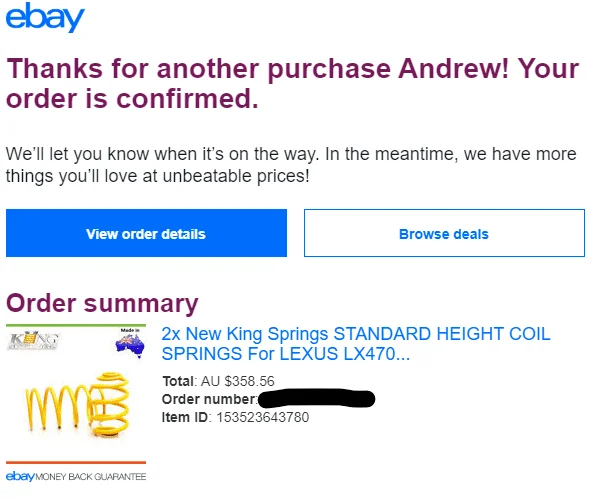Click the SPRINGS For LEXUS LX470 title line
This screenshot has height=500, width=611.
pyautogui.click(x=286, y=354)
